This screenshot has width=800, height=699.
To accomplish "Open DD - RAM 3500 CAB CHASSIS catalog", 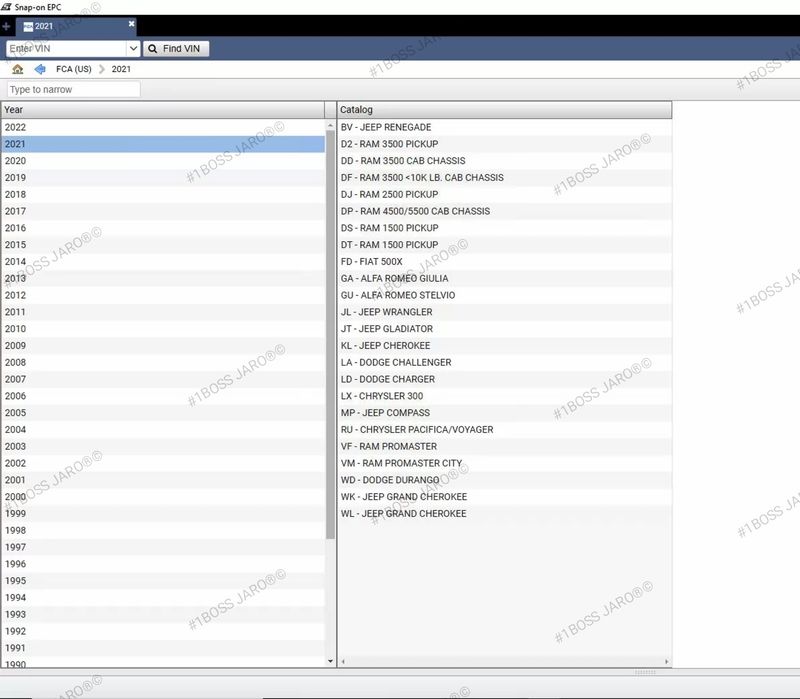I will point(504,161).
